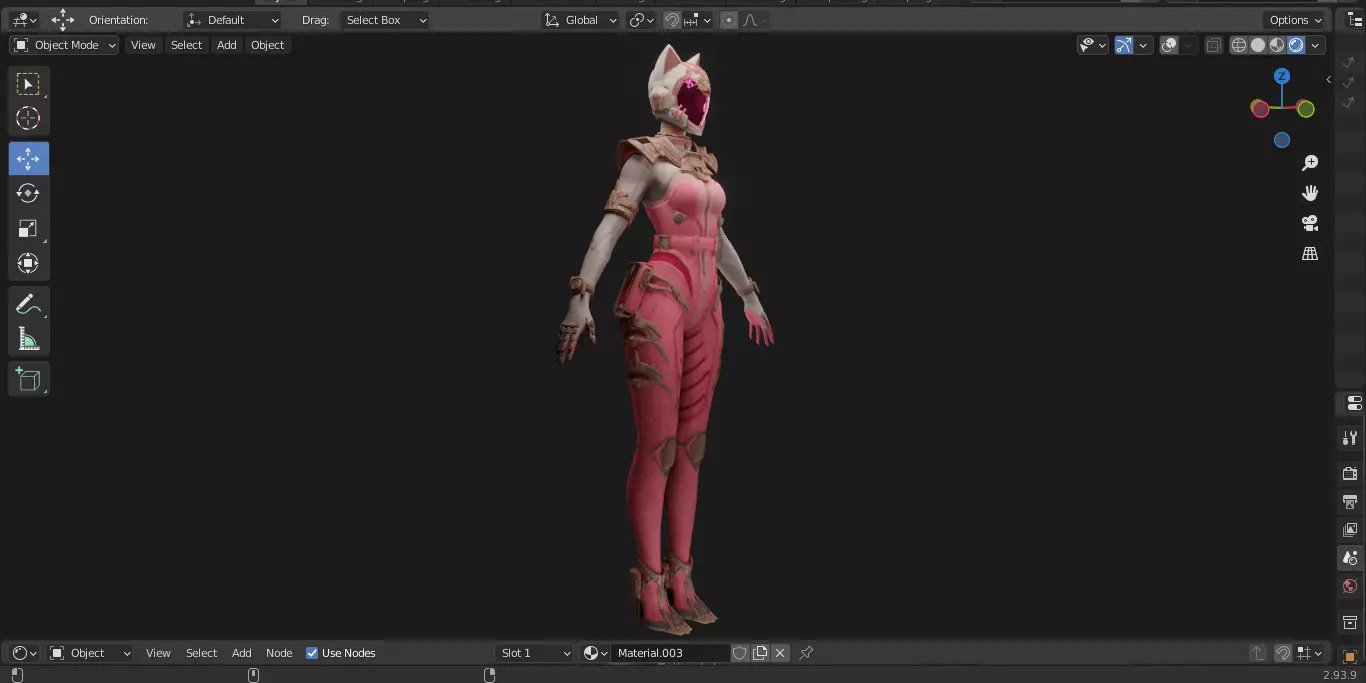
Task: Select the Measure tool
Action: pos(28,339)
